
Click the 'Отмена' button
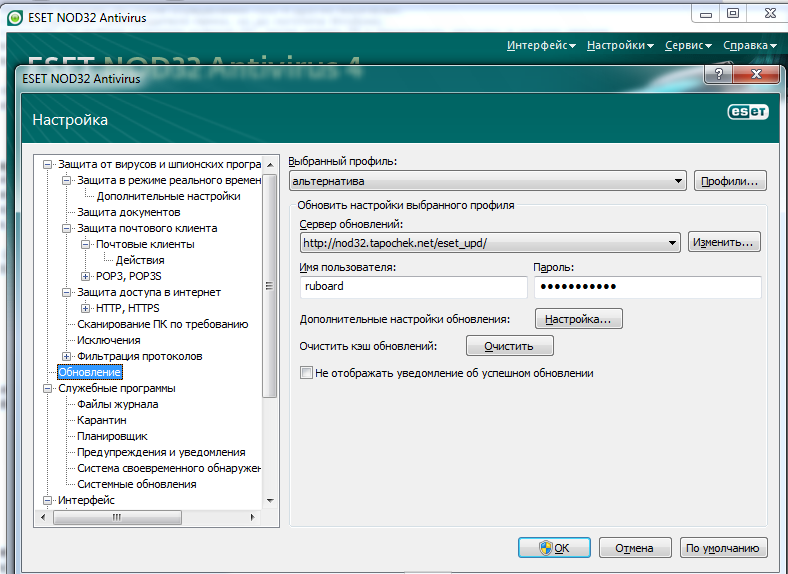pos(635,548)
